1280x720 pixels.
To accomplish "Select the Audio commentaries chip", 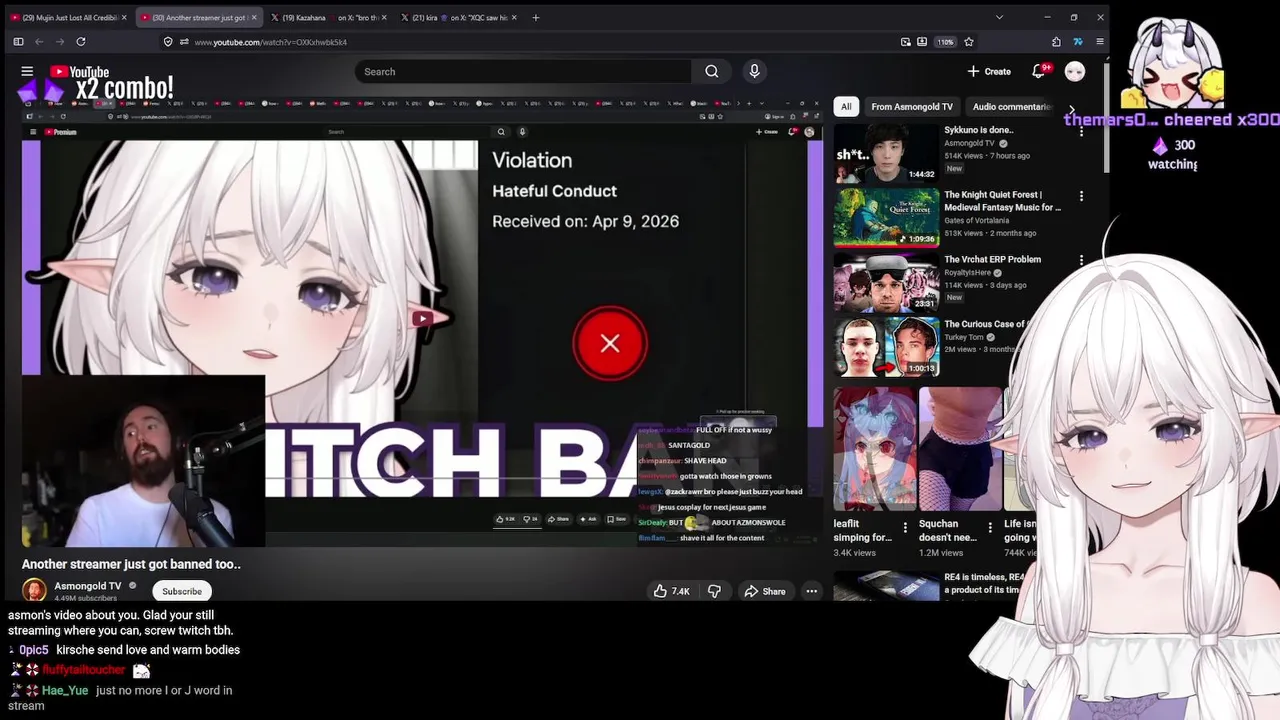I will click(x=1012, y=106).
